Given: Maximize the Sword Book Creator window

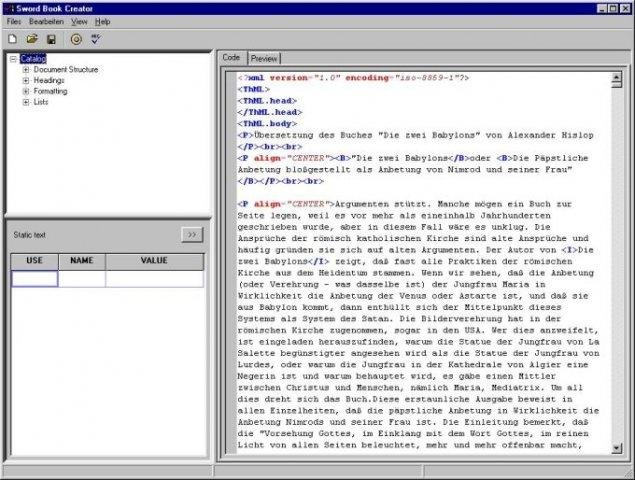Looking at the screenshot, I should (613, 9).
